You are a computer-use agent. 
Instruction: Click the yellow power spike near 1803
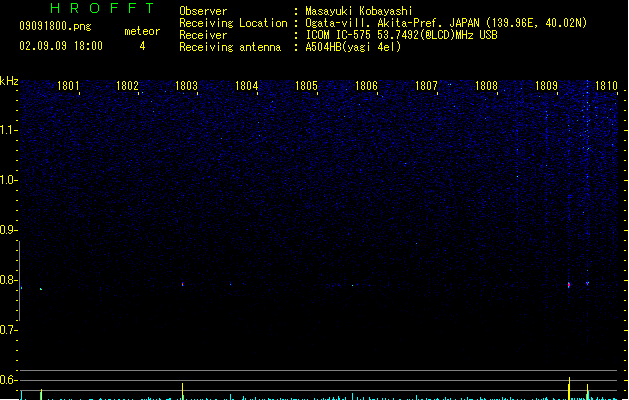point(183,391)
